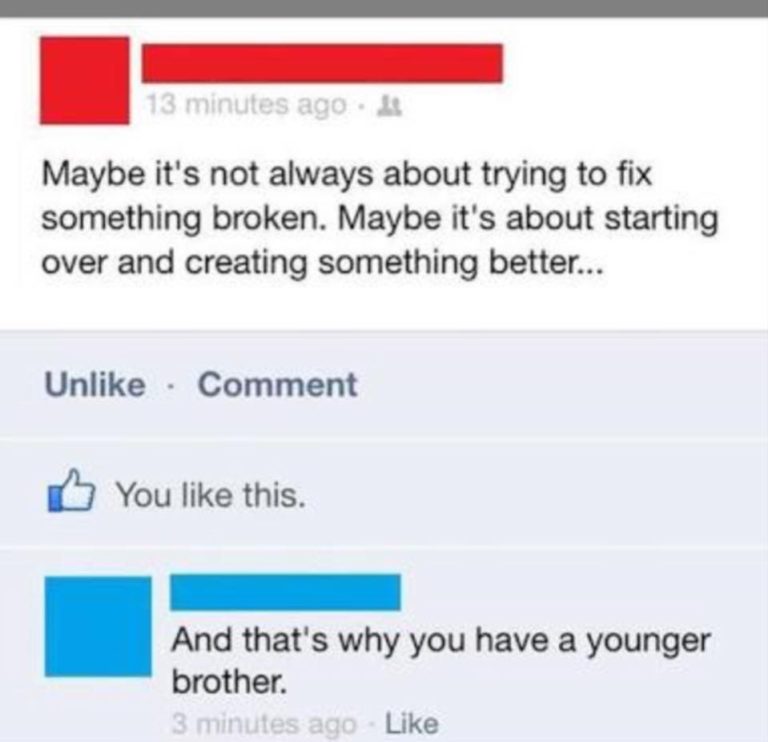This screenshot has width=768, height=742.
Task: Click the blue thumbs-up icon
Action: pyautogui.click(x=71, y=491)
